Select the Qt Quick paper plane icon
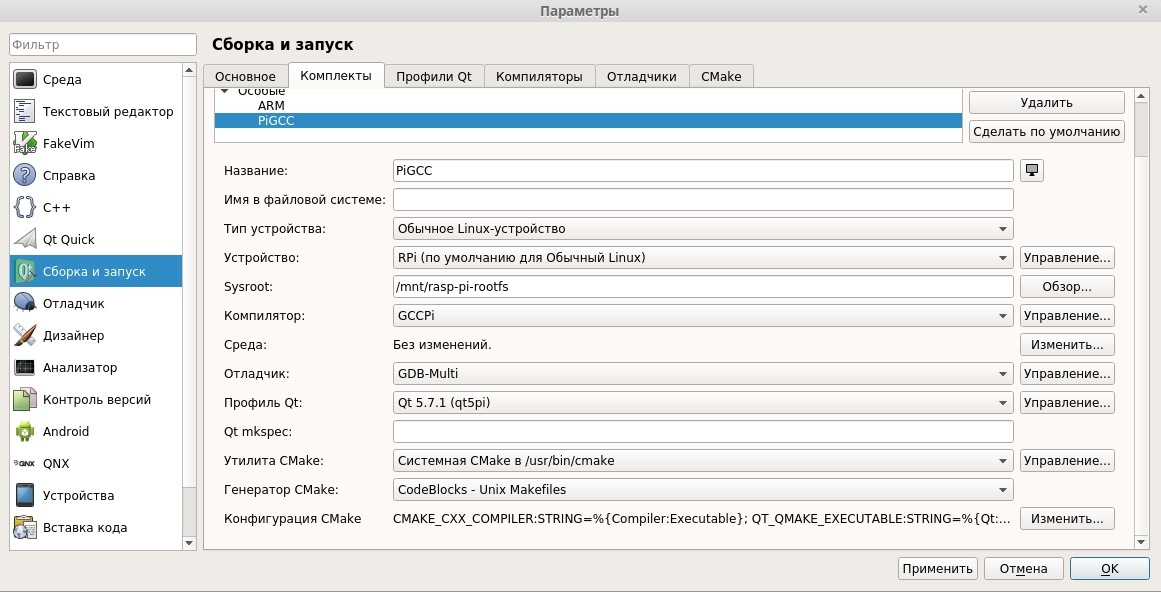Viewport: 1161px width, 592px height. (25, 240)
